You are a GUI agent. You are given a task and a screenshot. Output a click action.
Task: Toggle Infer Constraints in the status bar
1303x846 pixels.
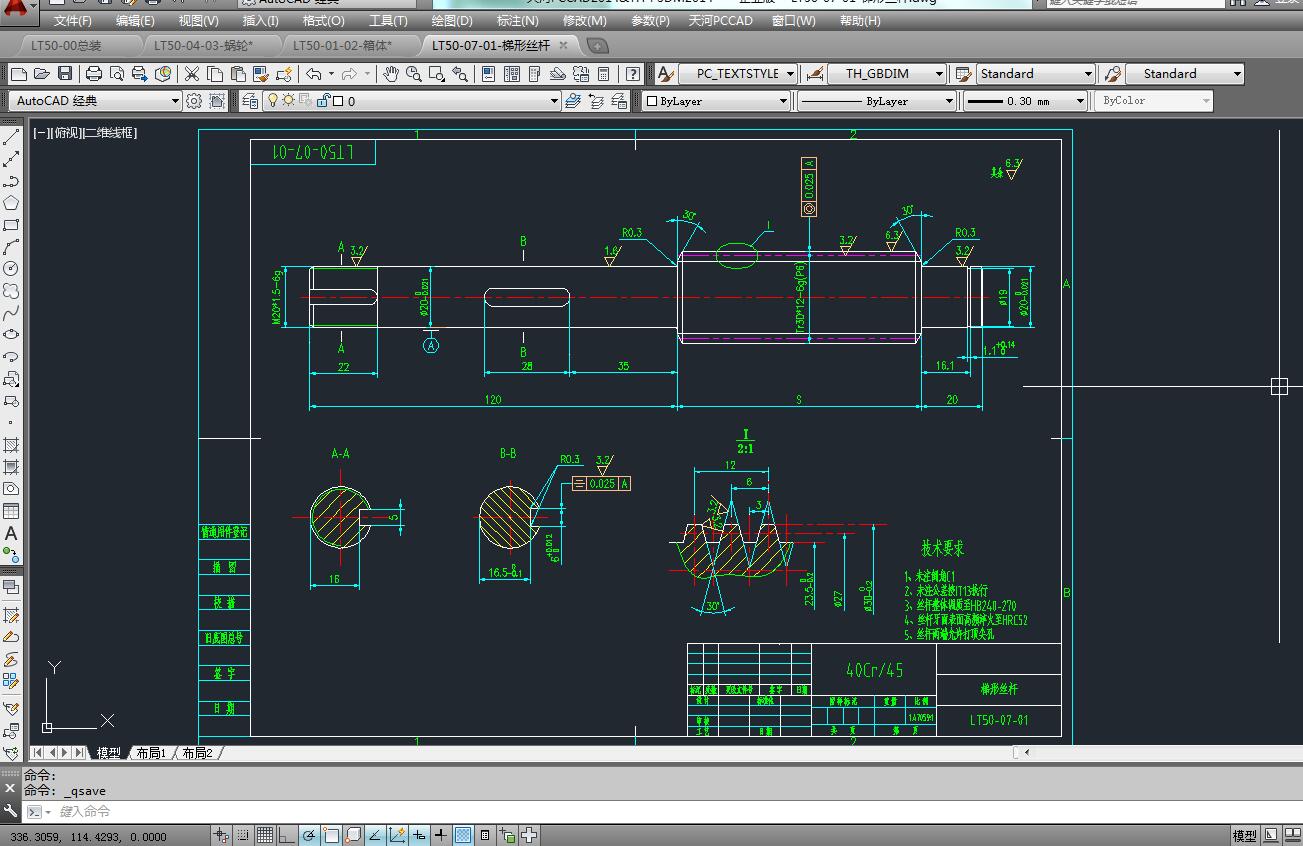(x=221, y=835)
